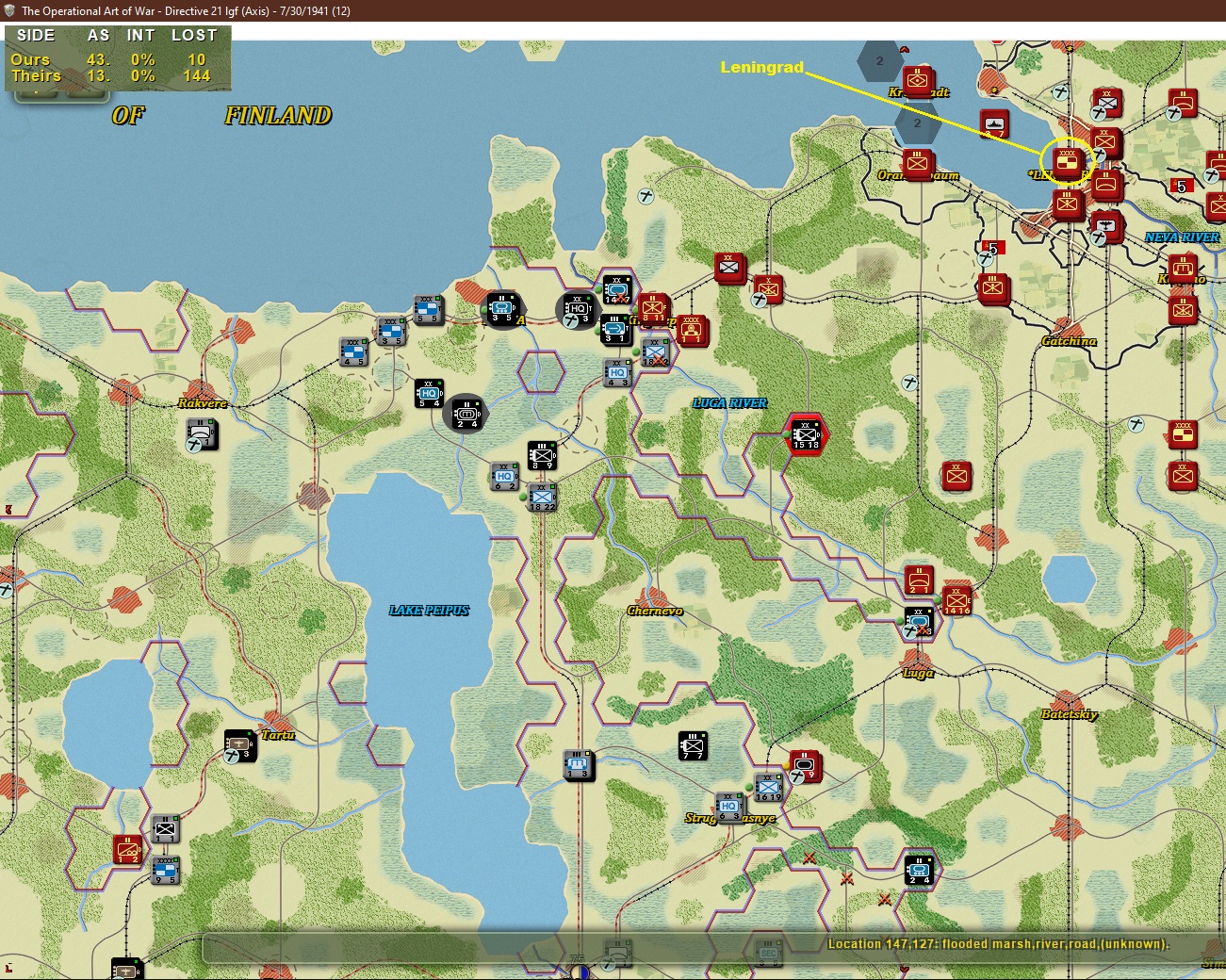Select the Soviet XXXX commander unit 1-1
1226x980 pixels.
click(692, 330)
